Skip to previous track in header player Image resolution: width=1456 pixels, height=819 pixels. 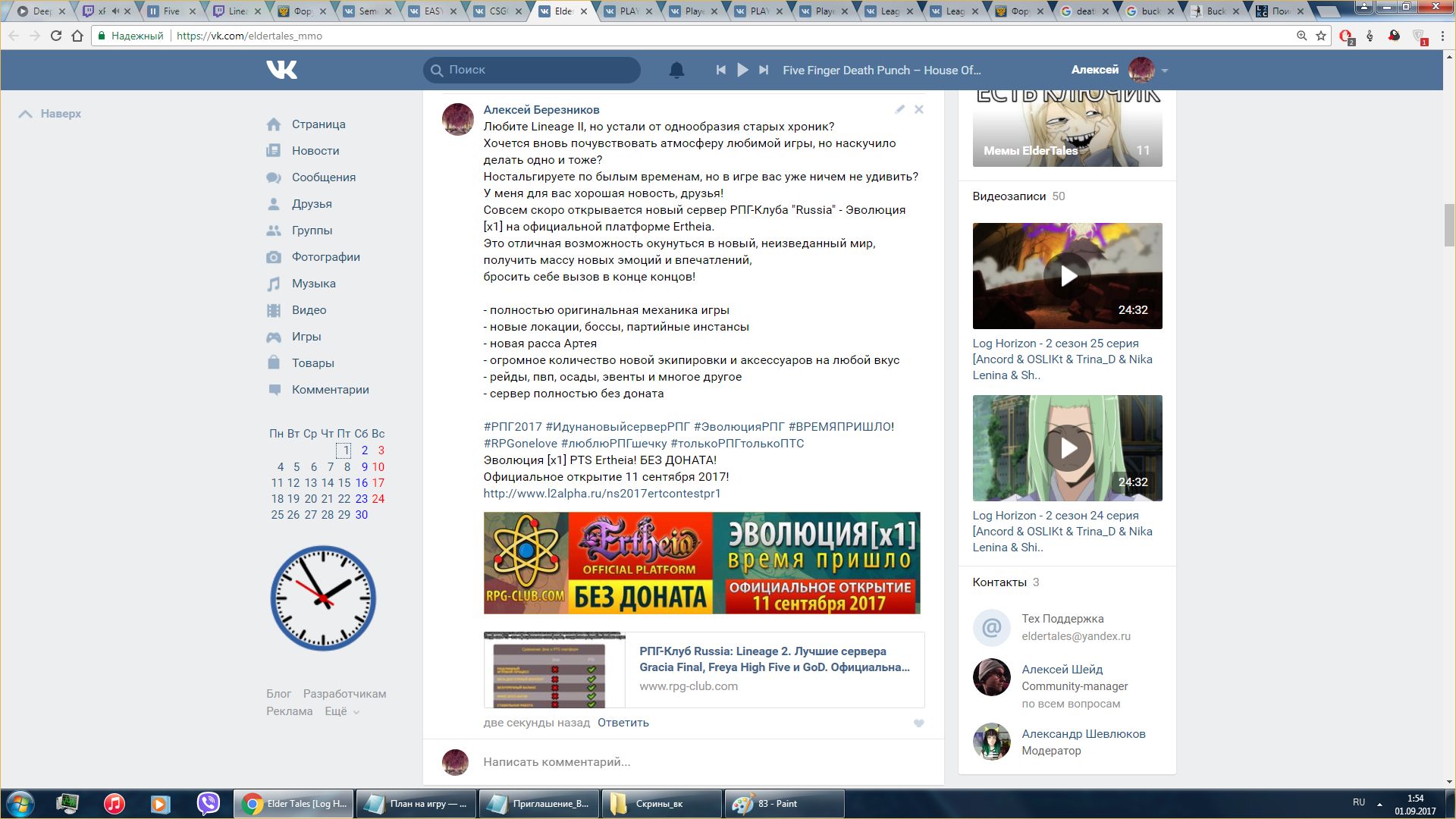point(720,70)
